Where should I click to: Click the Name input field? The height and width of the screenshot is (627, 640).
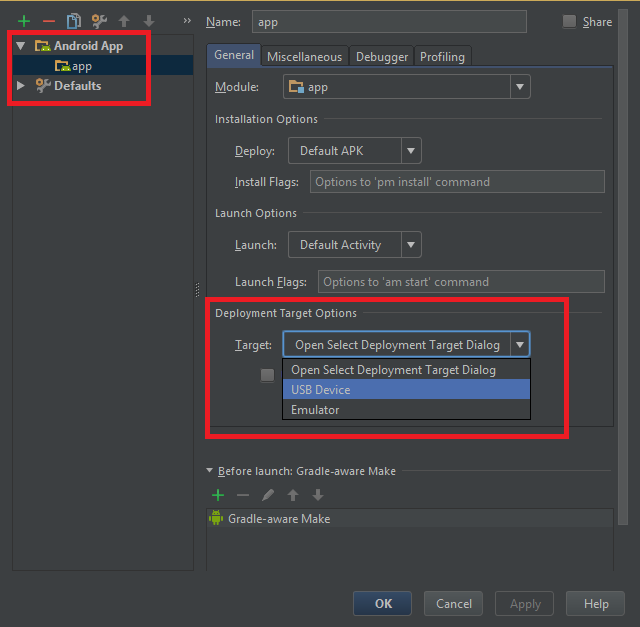tap(389, 22)
